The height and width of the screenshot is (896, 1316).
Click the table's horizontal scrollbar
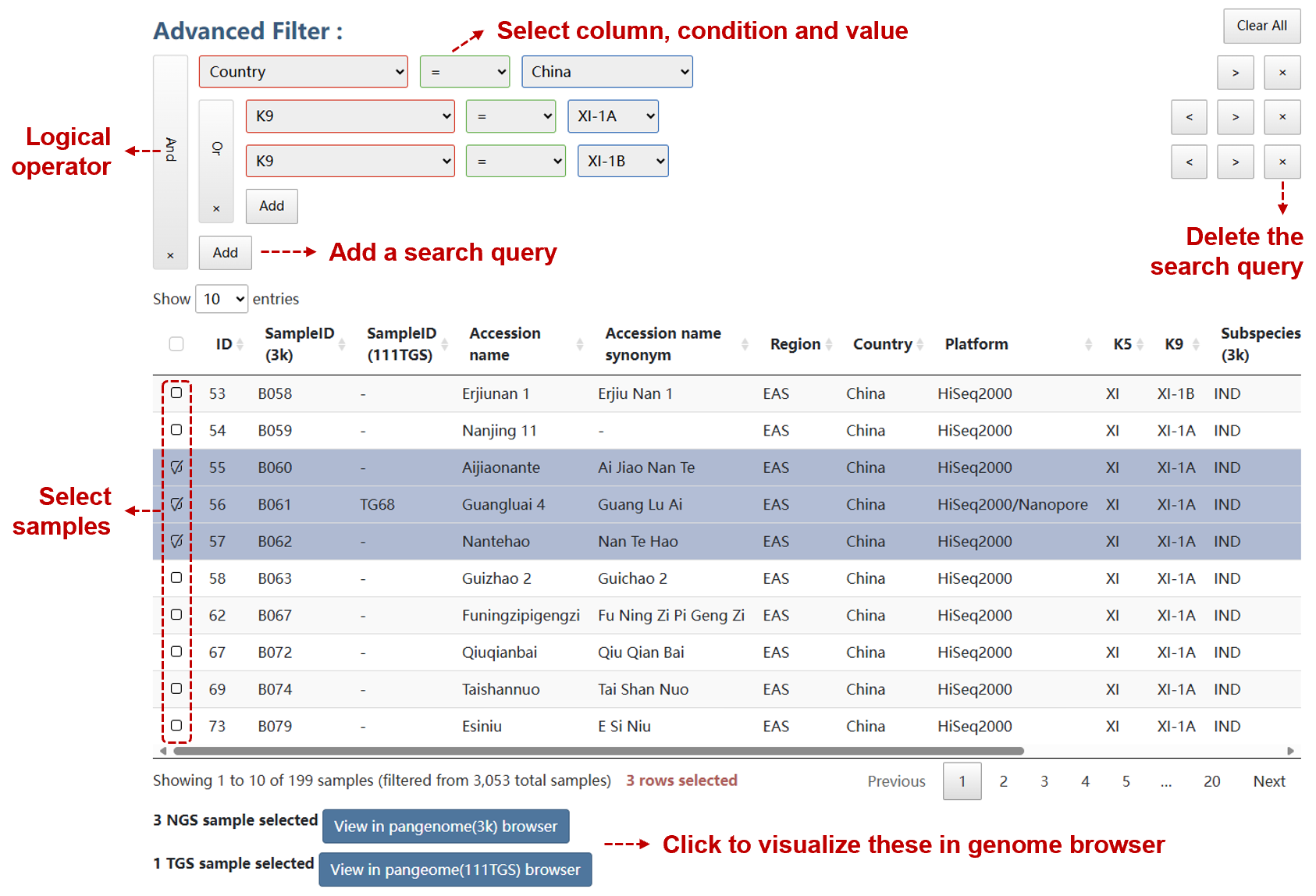(x=598, y=751)
